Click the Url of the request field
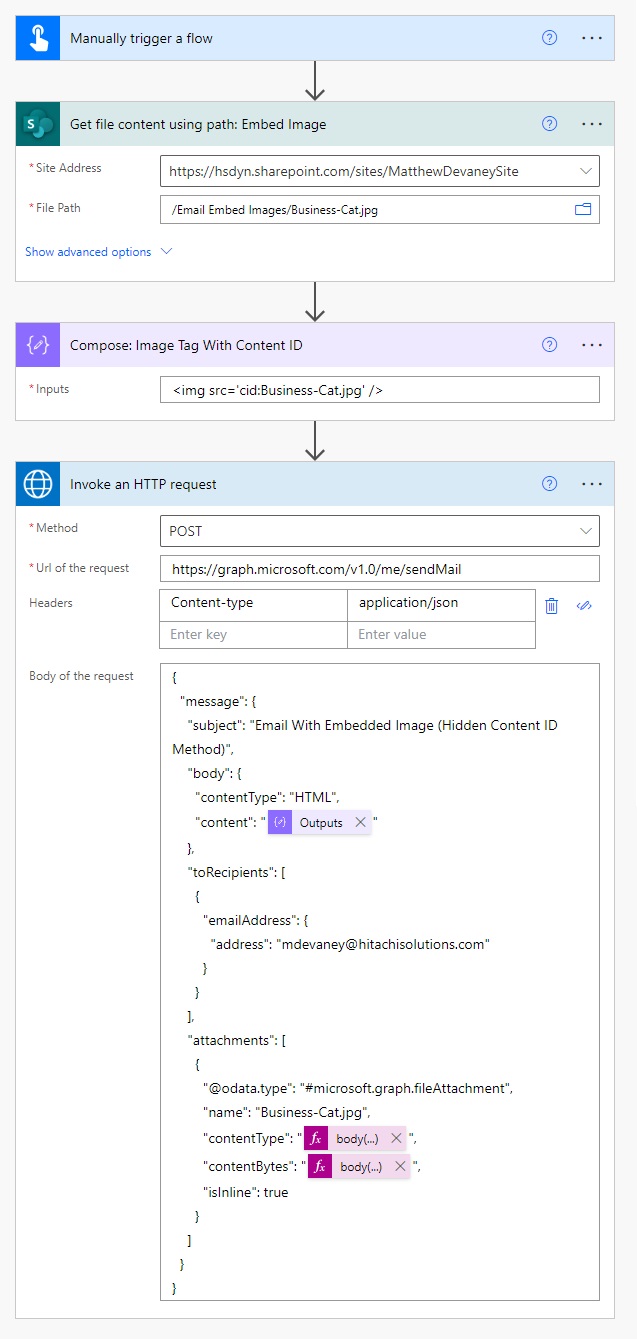Viewport: 637px width, 1339px height. (380, 568)
